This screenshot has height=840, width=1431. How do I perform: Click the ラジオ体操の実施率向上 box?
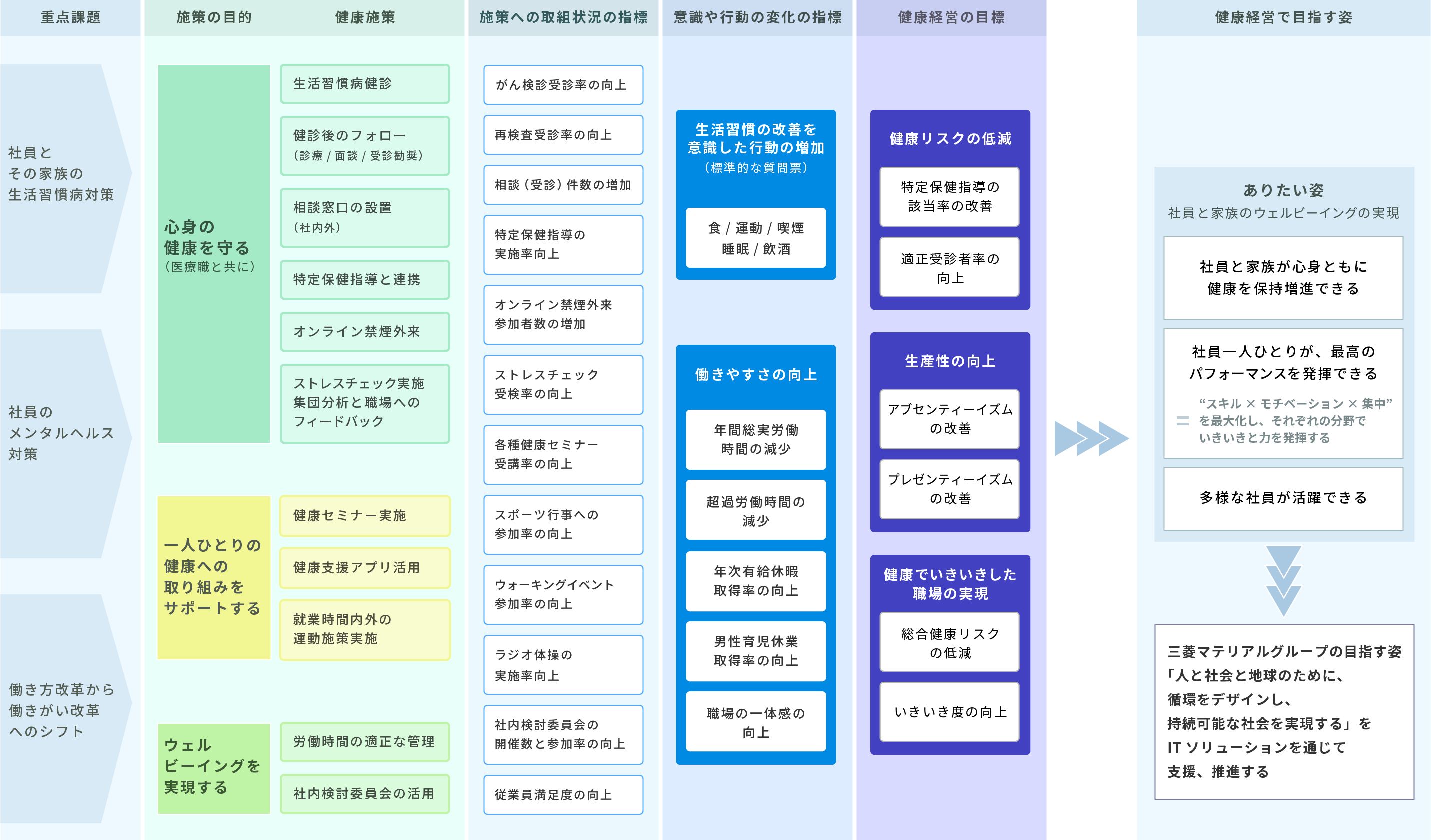point(563,665)
